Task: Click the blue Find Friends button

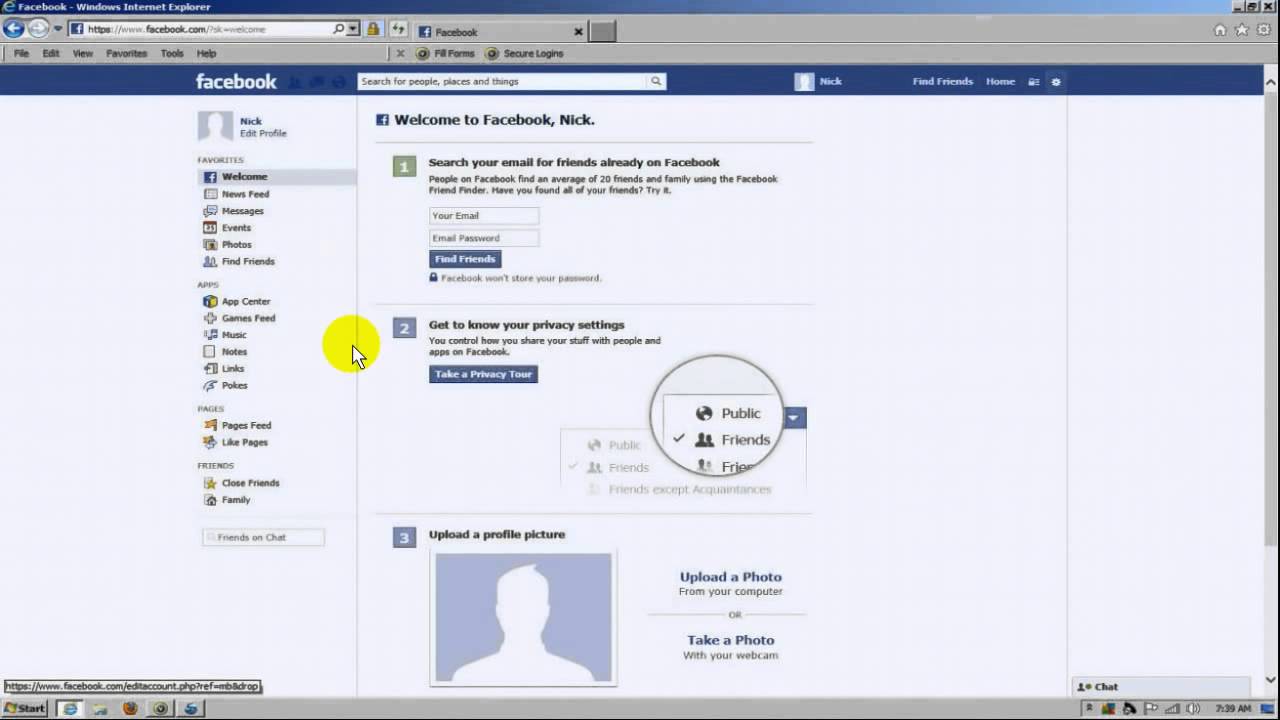Action: [465, 259]
